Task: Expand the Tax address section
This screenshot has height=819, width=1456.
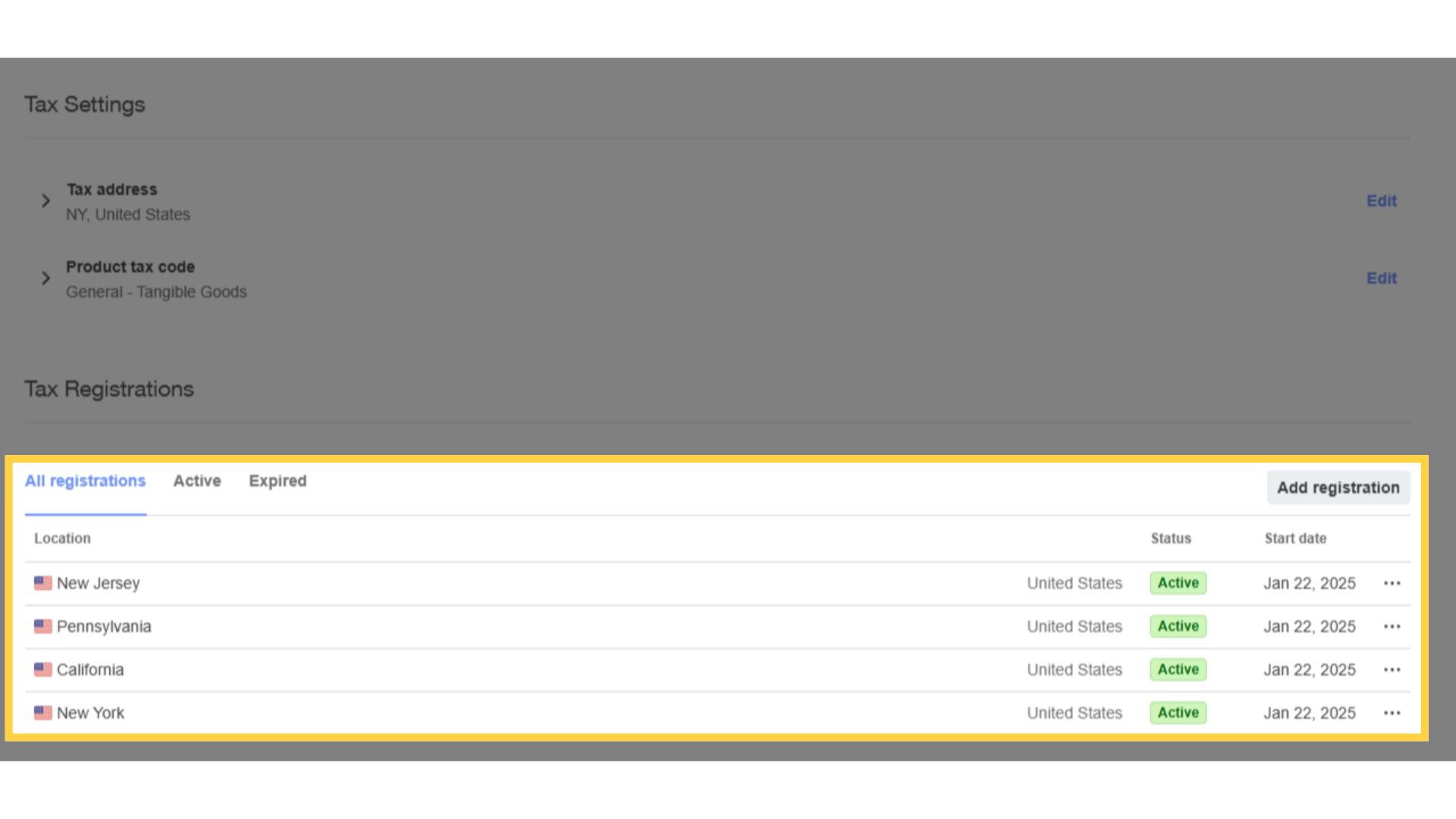Action: point(47,200)
